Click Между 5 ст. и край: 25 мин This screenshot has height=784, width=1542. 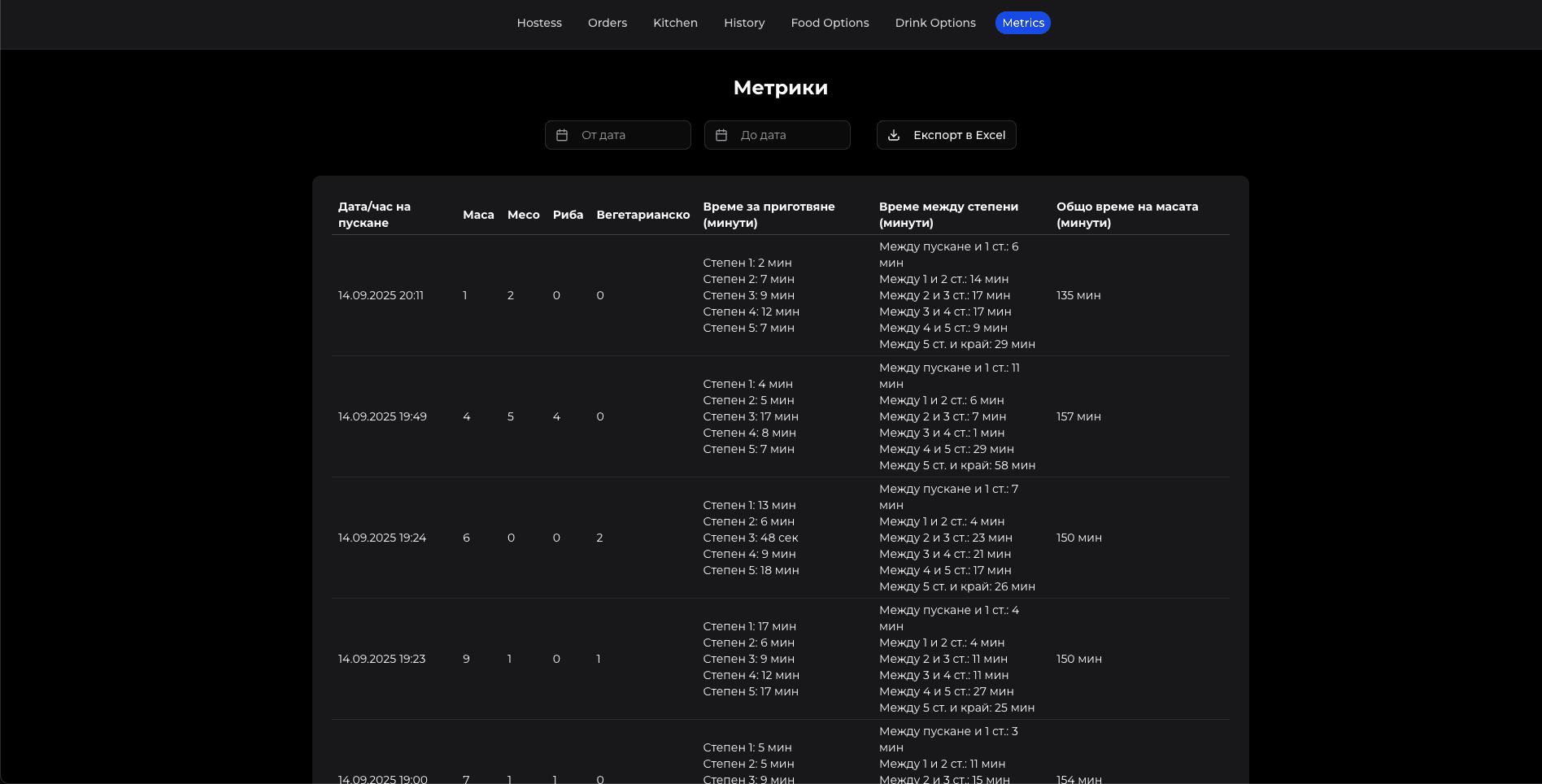pyautogui.click(x=956, y=708)
